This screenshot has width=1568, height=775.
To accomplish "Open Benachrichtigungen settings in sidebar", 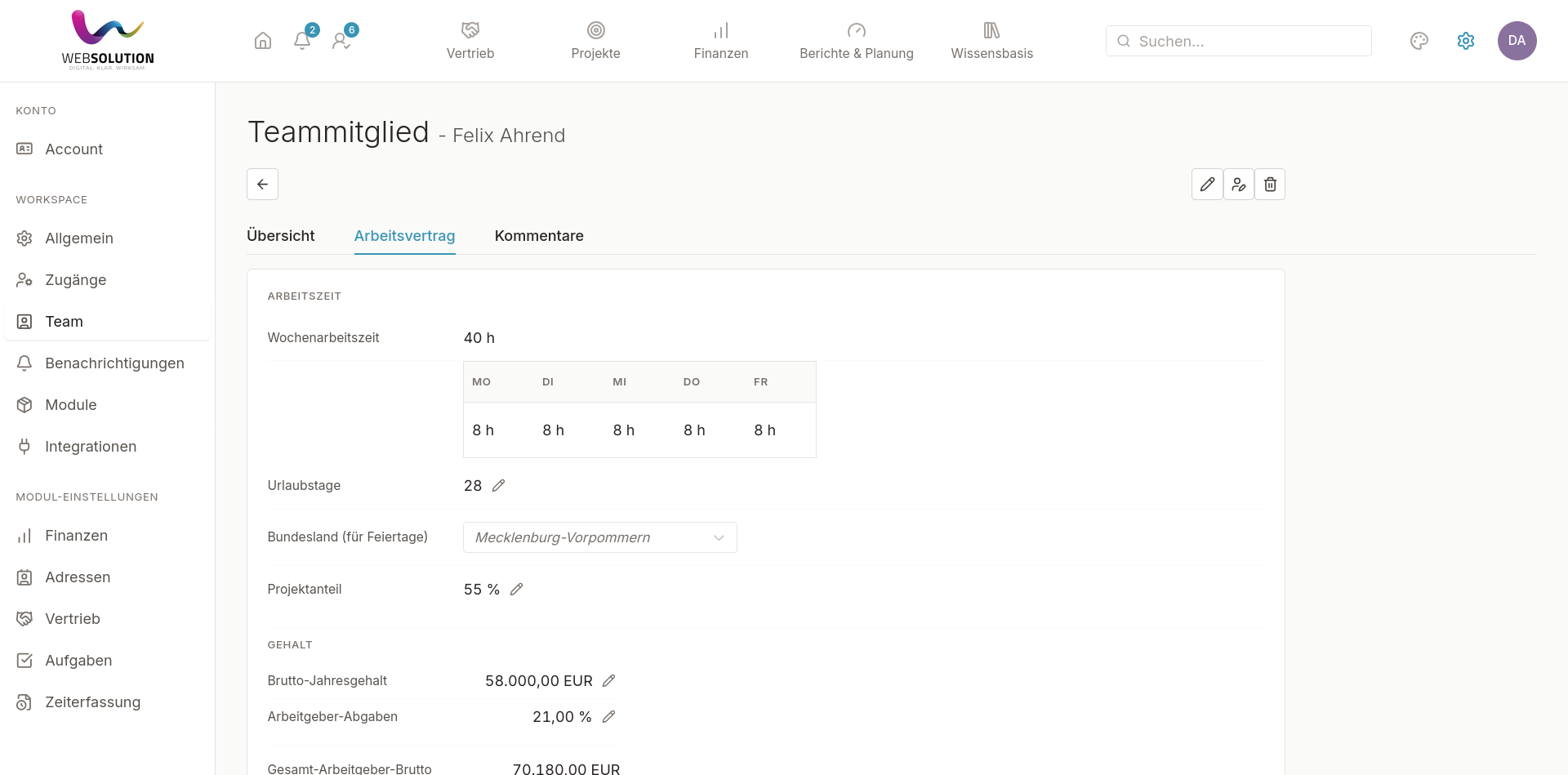I will pos(107,363).
